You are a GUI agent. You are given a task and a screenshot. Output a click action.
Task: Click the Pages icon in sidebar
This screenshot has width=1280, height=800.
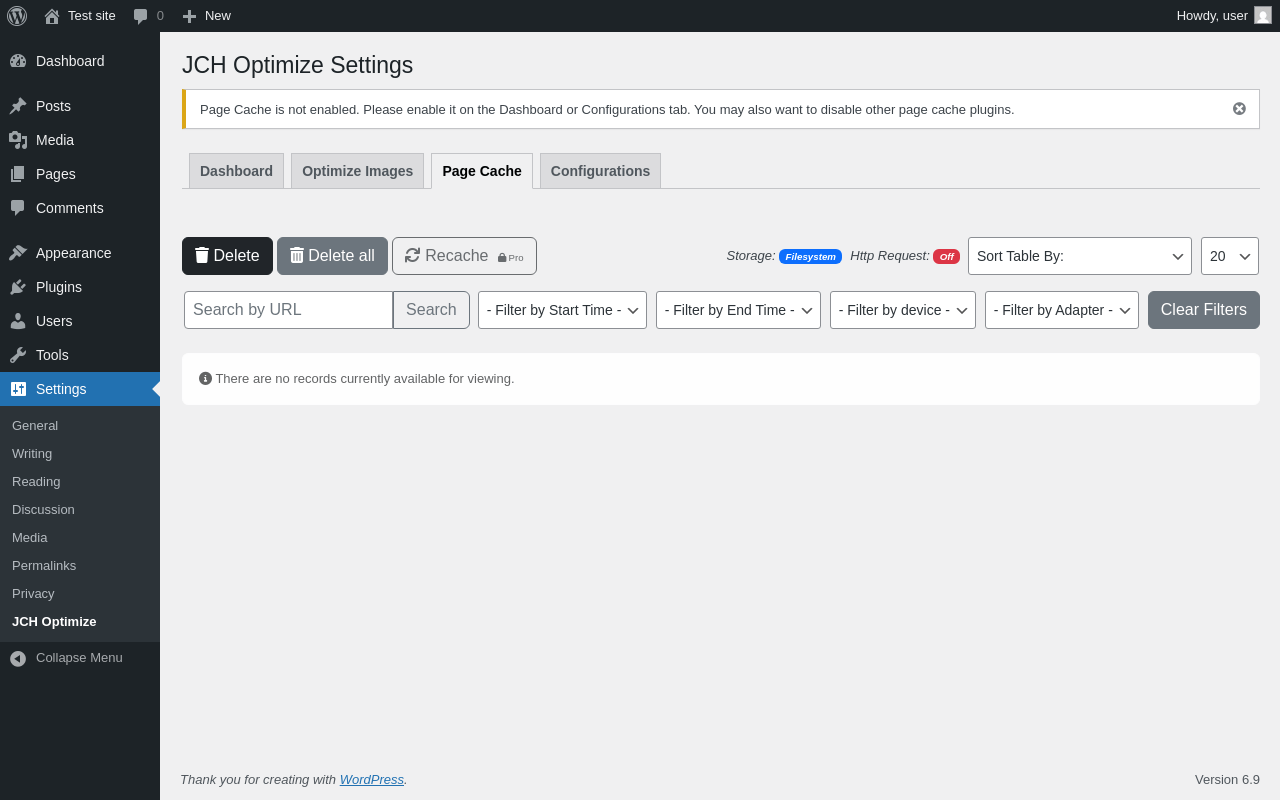tap(18, 174)
